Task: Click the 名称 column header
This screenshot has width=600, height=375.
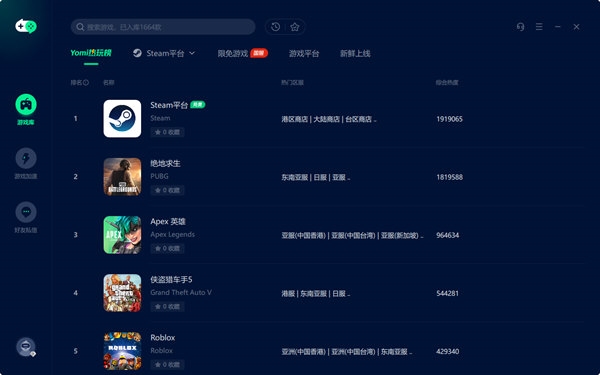Action: tap(109, 82)
